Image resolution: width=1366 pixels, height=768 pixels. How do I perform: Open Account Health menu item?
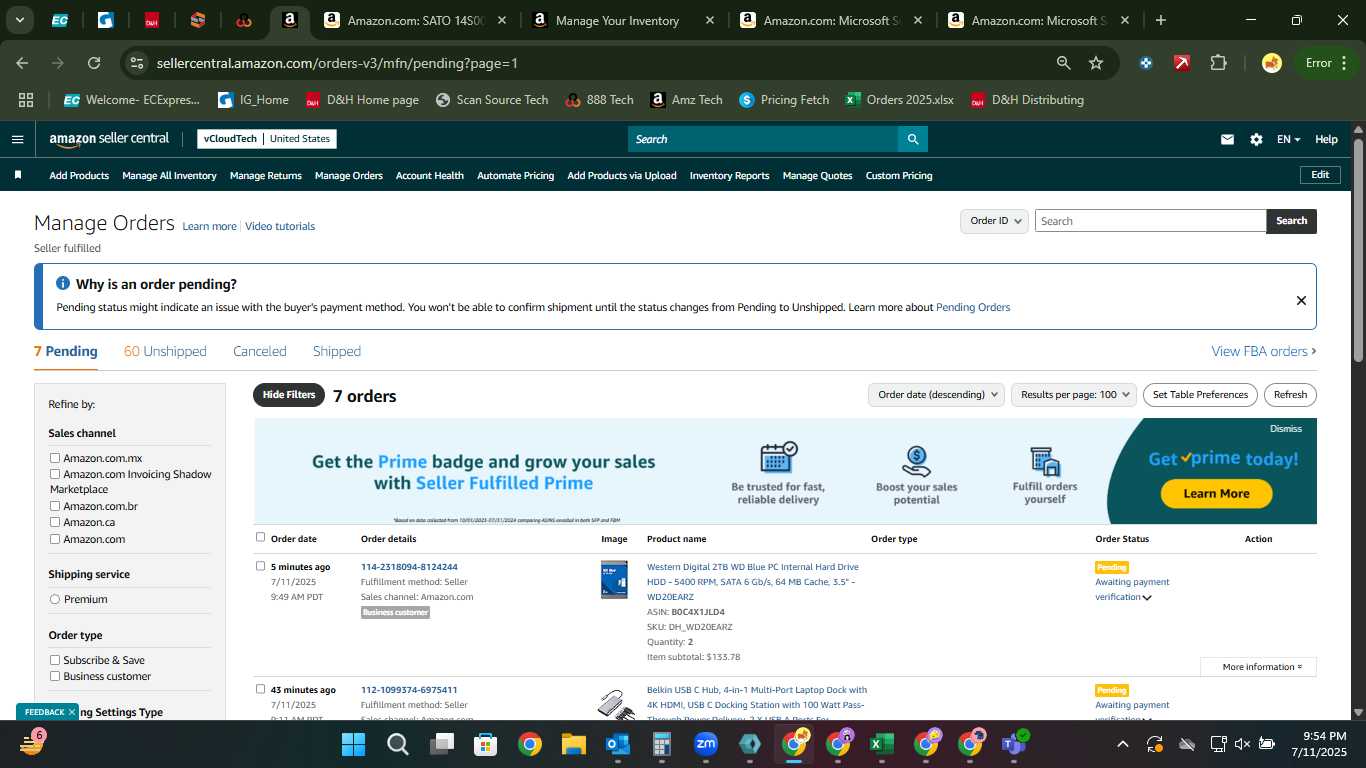click(x=430, y=175)
